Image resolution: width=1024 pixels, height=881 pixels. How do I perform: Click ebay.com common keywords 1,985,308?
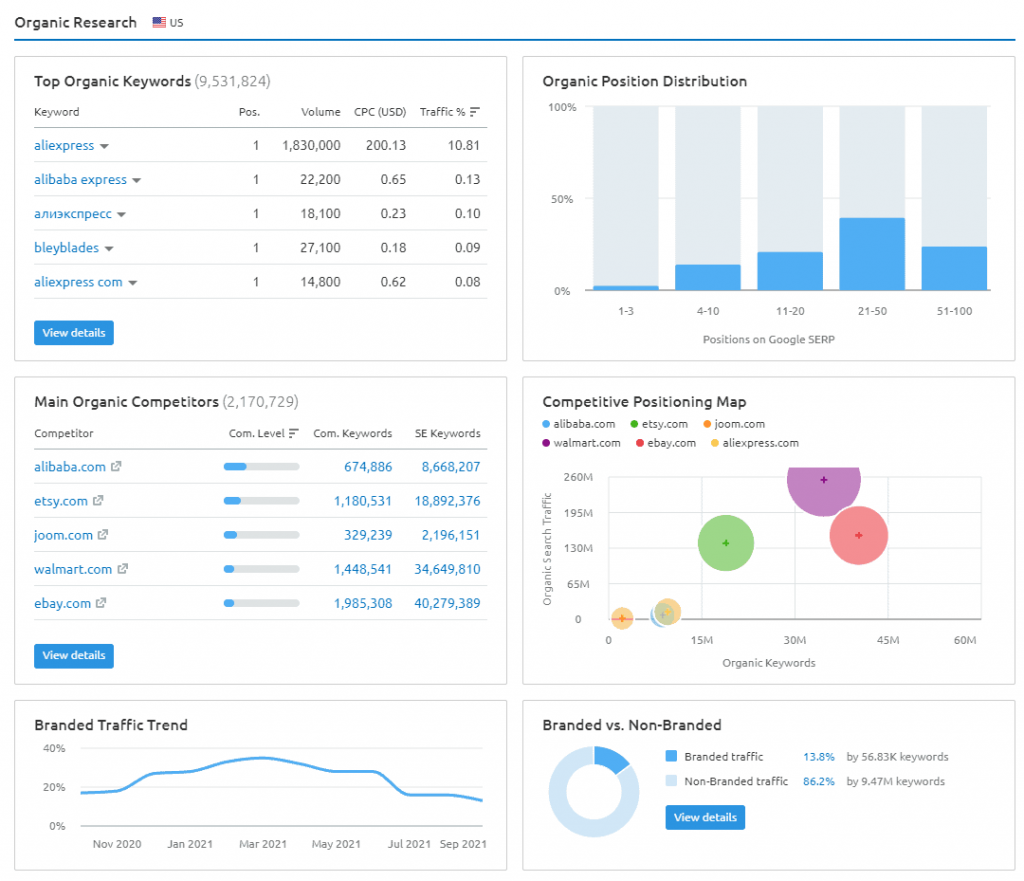pyautogui.click(x=363, y=603)
